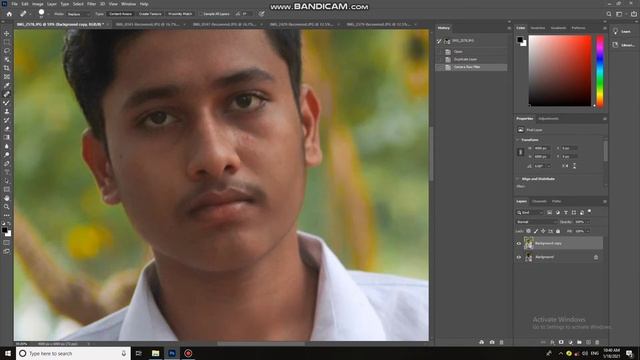The height and width of the screenshot is (360, 640).
Task: Open the Fill dropdown arrow
Action: pos(588,231)
